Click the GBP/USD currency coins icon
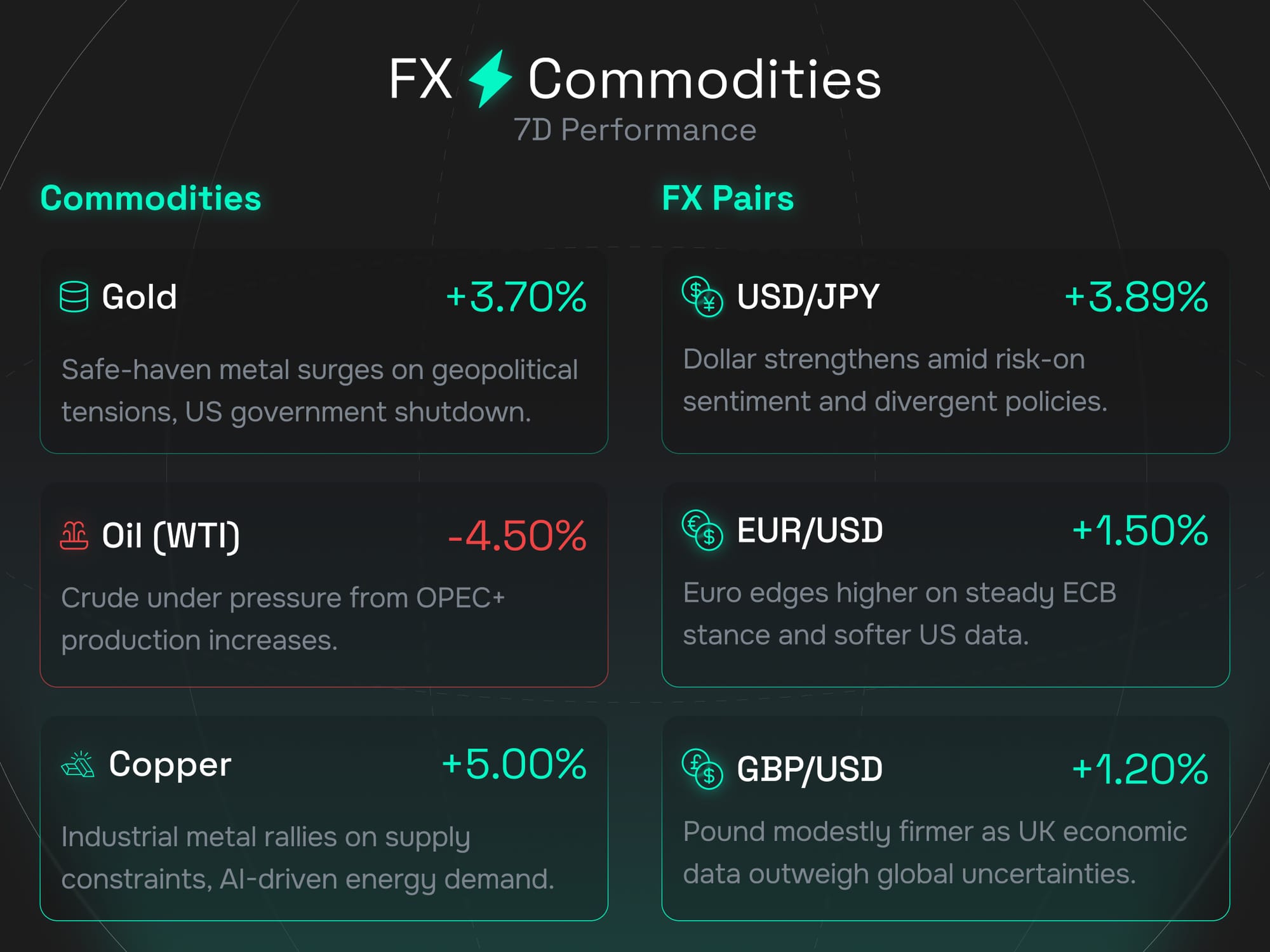1270x952 pixels. pyautogui.click(x=702, y=769)
